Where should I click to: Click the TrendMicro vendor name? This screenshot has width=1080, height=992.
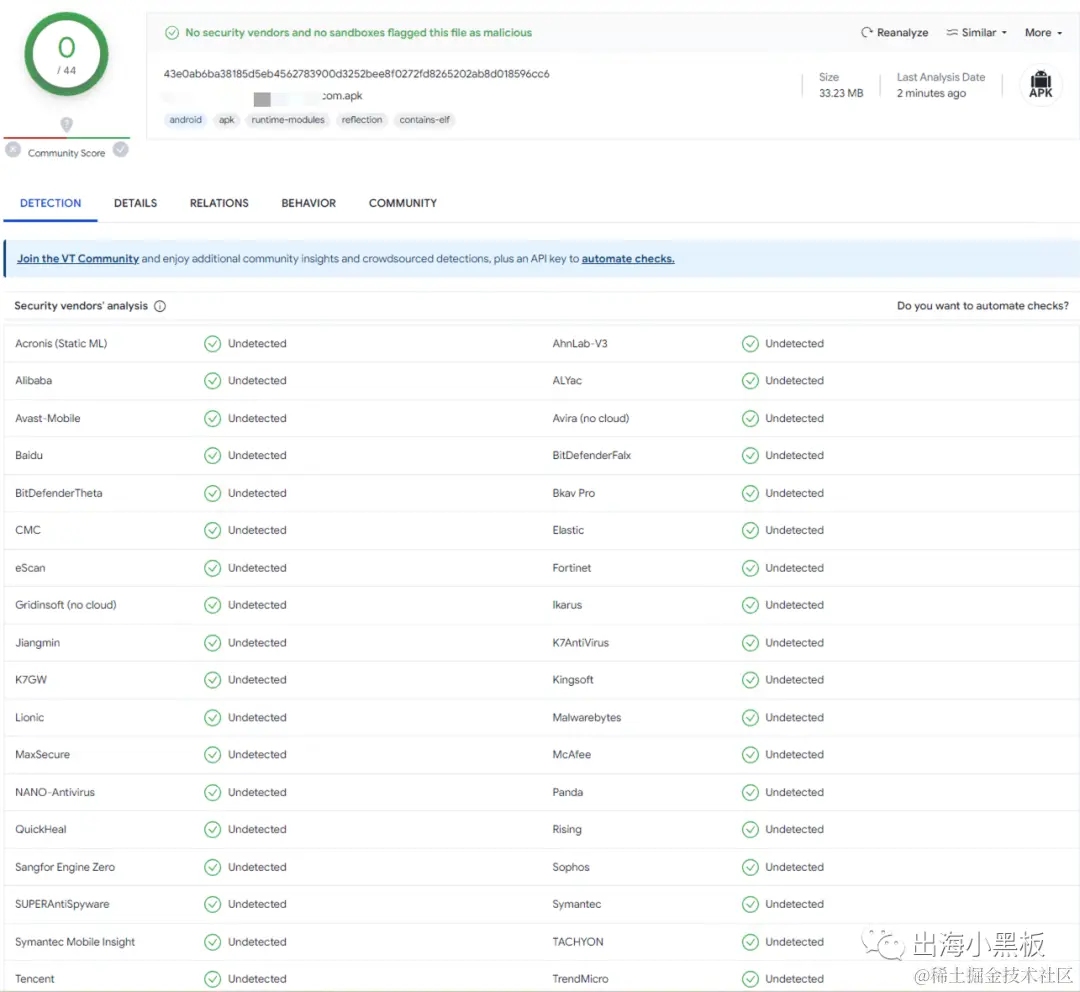pos(580,979)
